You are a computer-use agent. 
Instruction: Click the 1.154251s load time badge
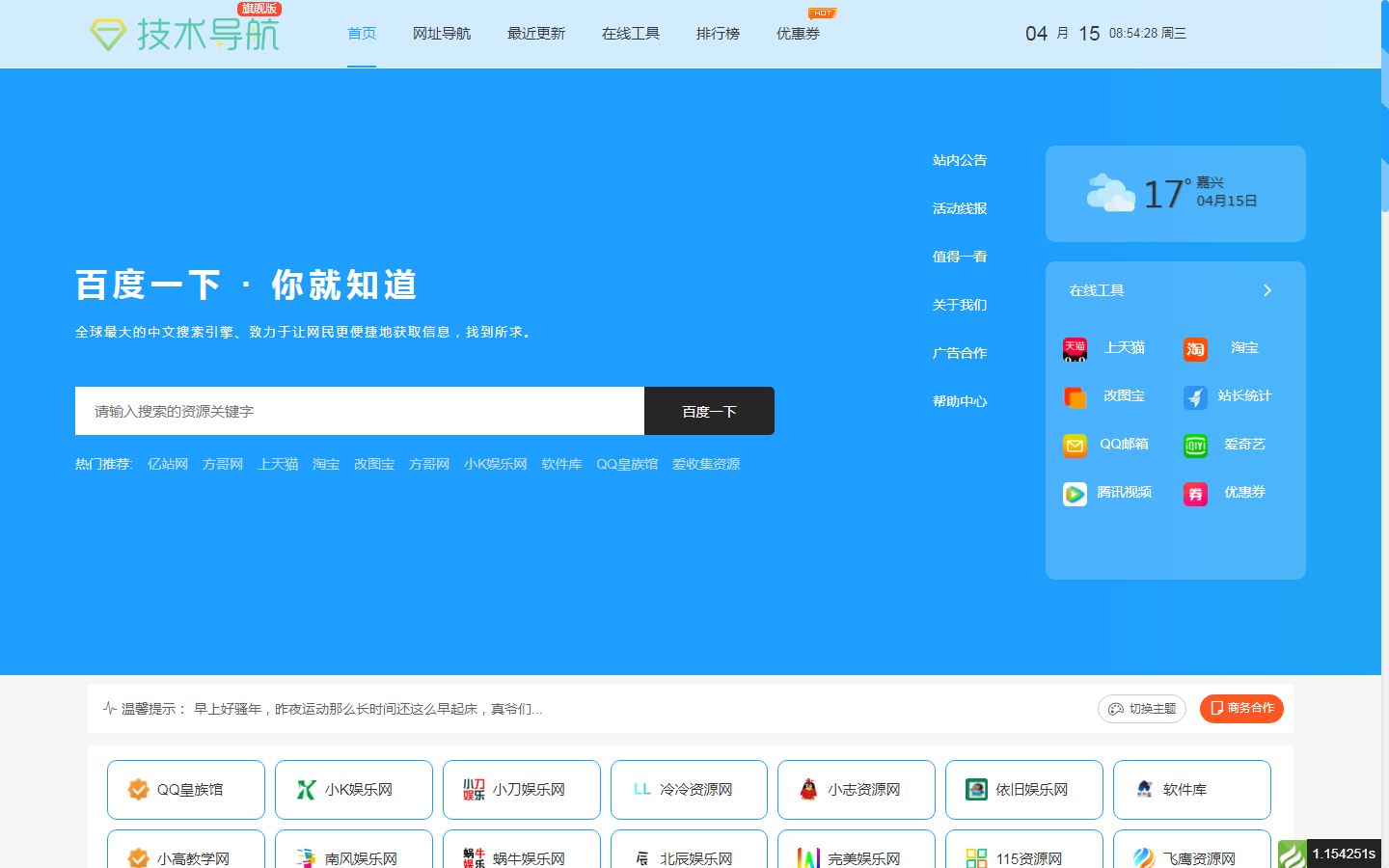tap(1344, 854)
